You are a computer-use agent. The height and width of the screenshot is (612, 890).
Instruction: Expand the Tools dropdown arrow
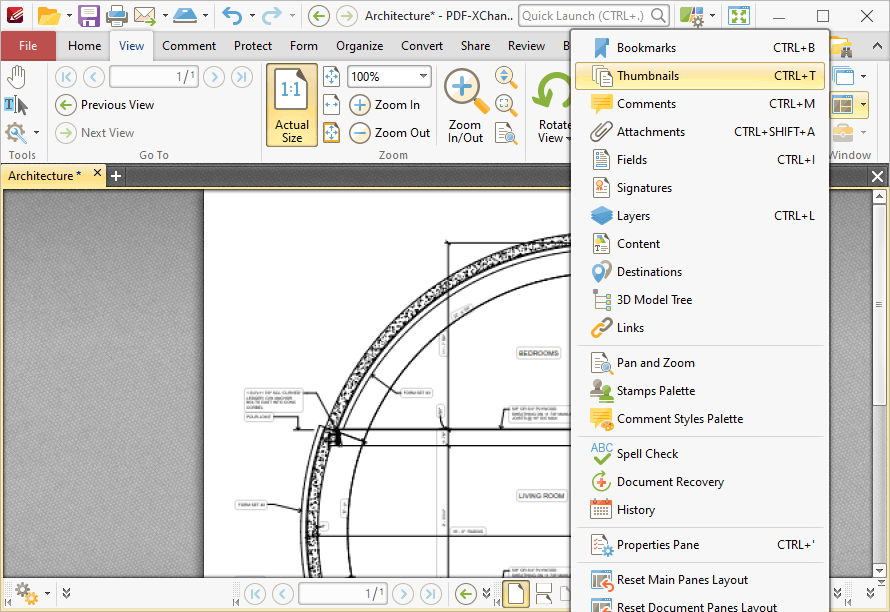pos(34,131)
